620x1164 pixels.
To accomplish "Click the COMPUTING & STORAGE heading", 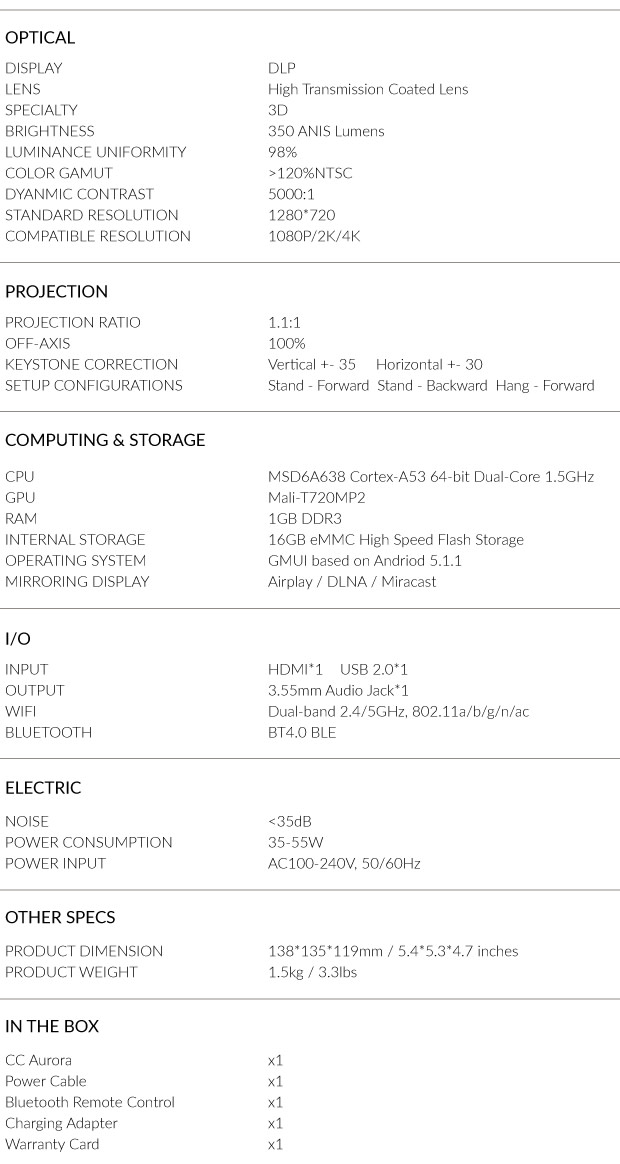I will click(x=105, y=440).
